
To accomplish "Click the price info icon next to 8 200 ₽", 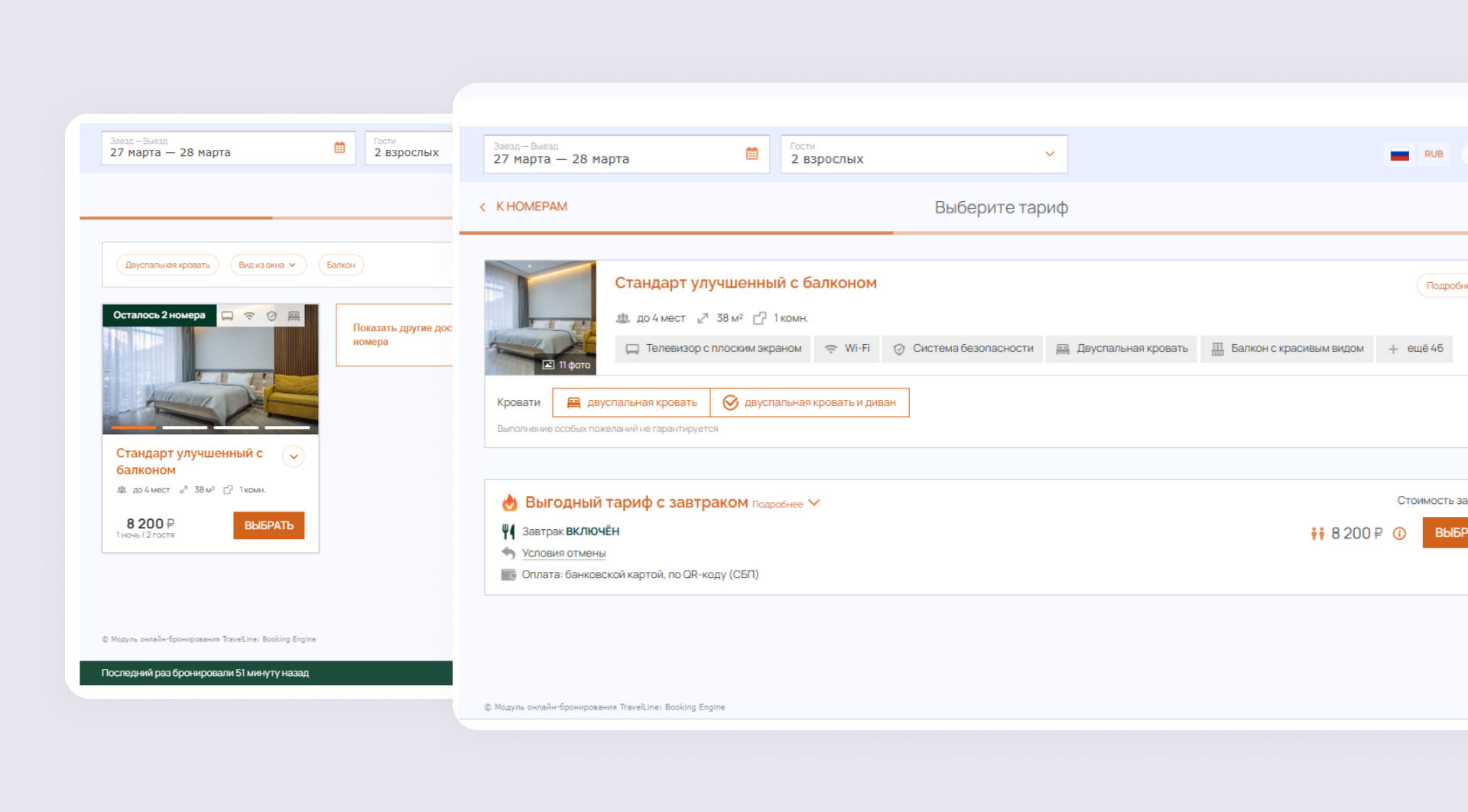I will 1399,534.
